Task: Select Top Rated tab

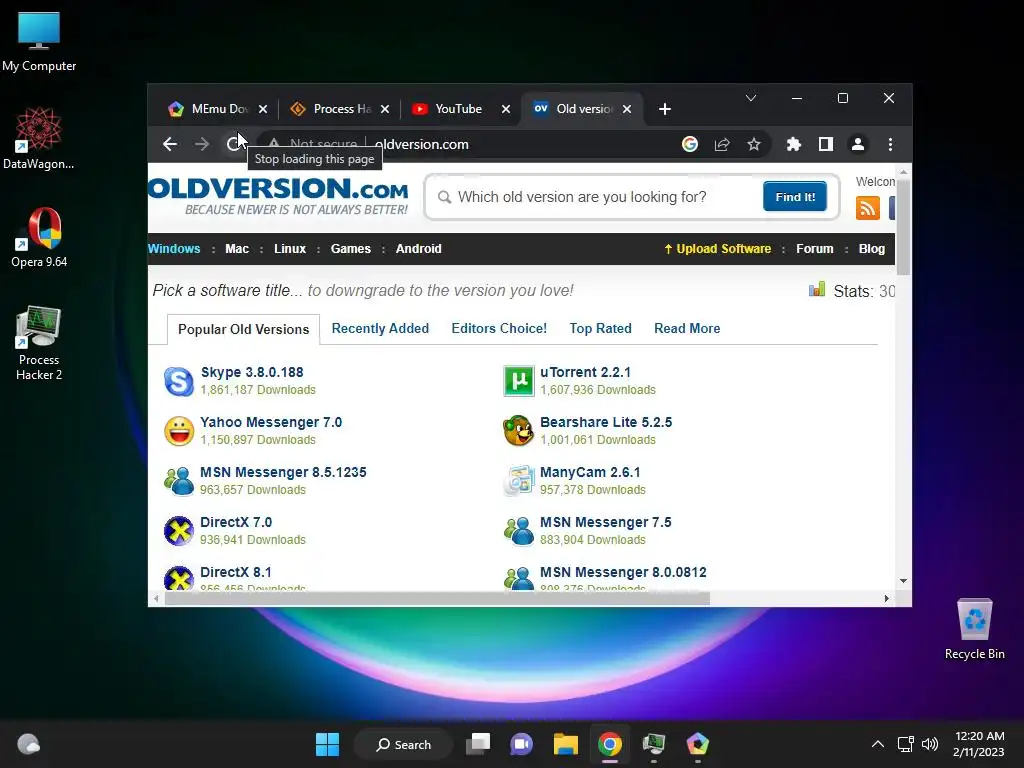Action: (x=600, y=328)
